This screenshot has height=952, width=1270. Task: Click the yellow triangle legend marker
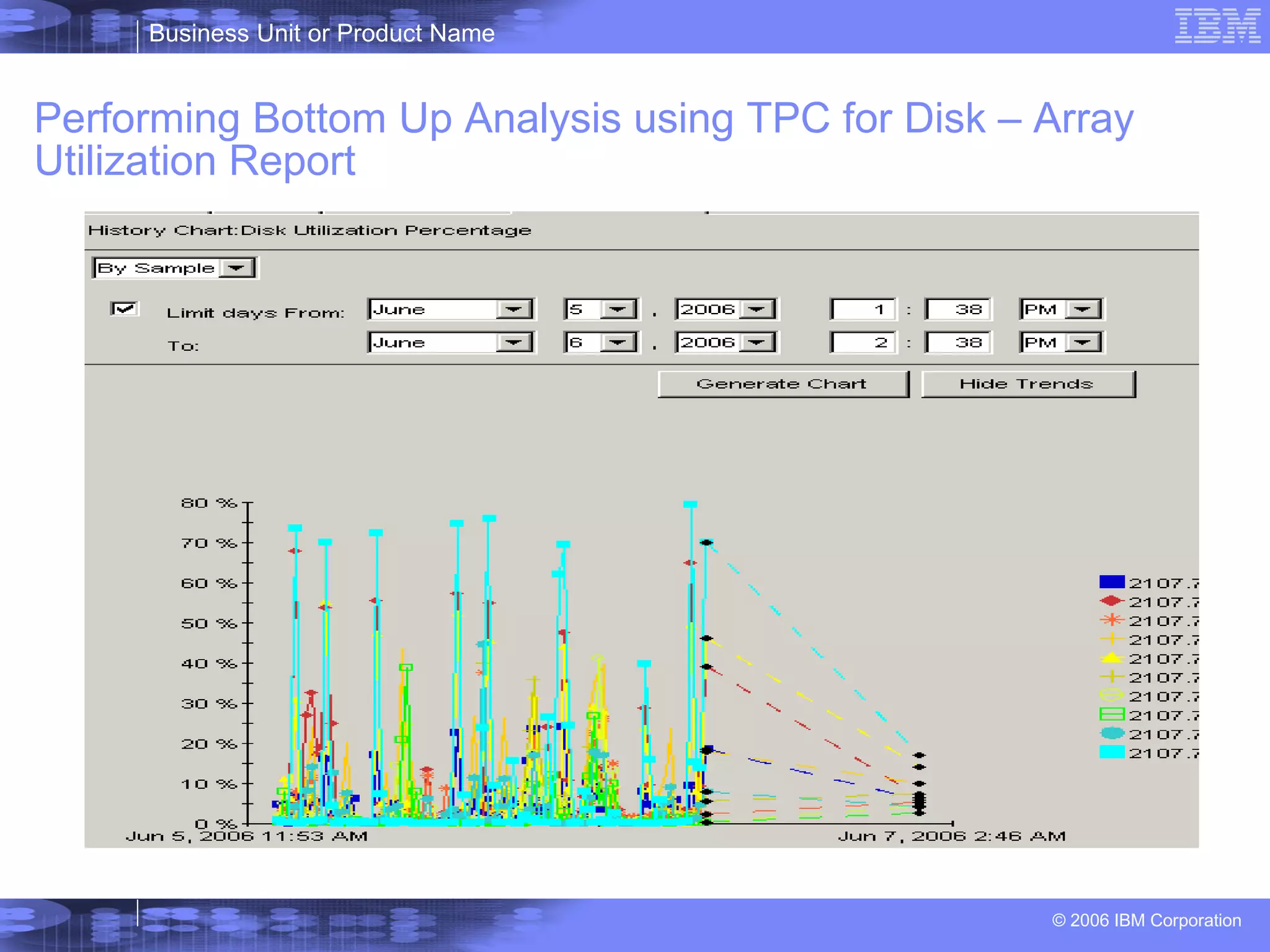point(1112,658)
